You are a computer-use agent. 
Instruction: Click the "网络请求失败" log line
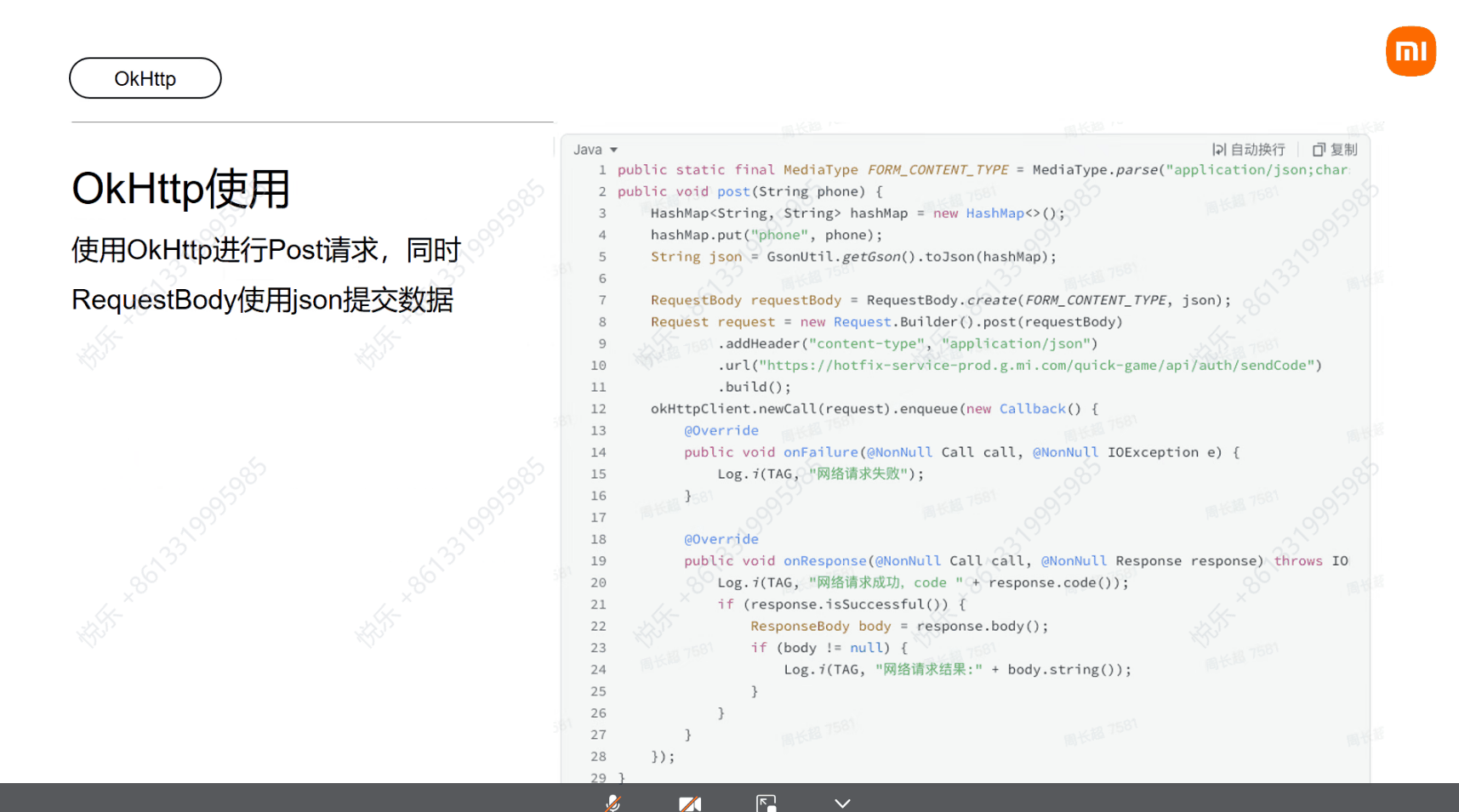pyautogui.click(x=820, y=474)
